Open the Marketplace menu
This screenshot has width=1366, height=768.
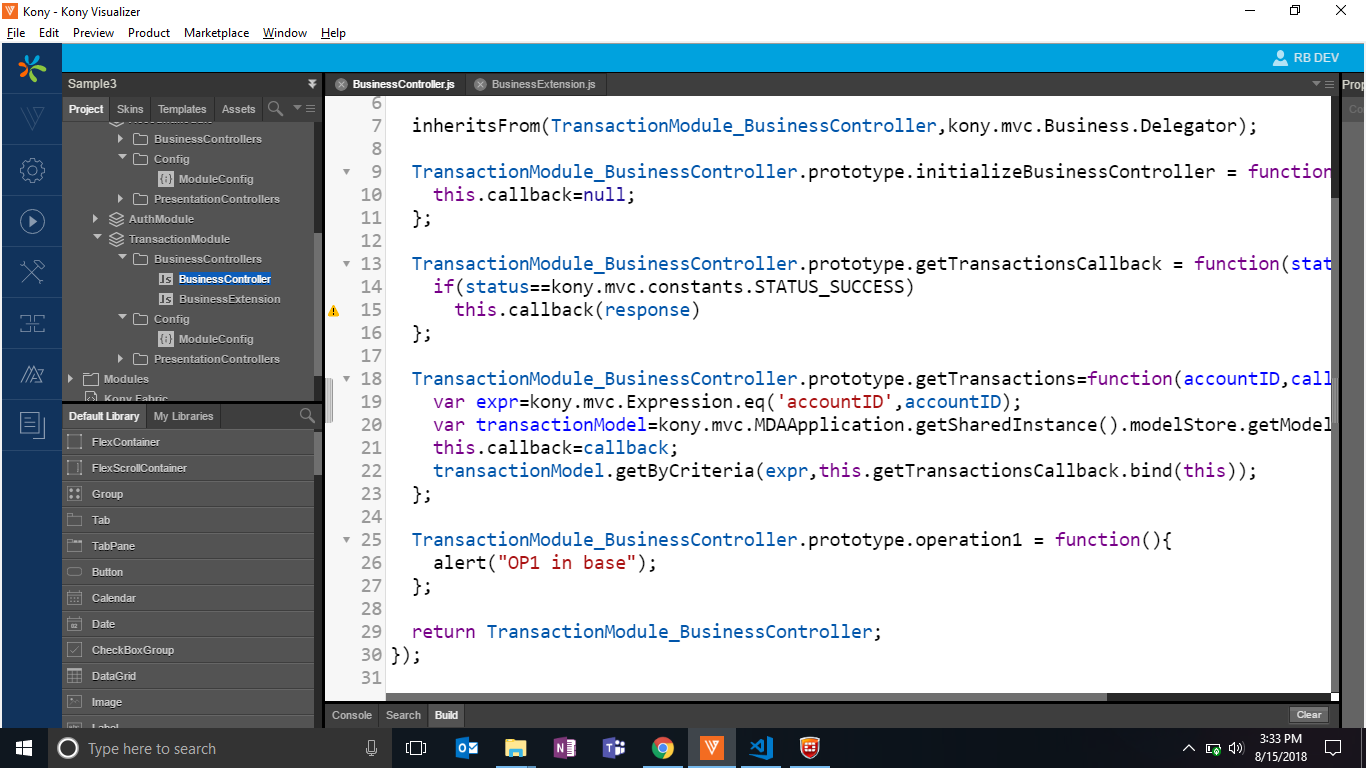[x=216, y=33]
